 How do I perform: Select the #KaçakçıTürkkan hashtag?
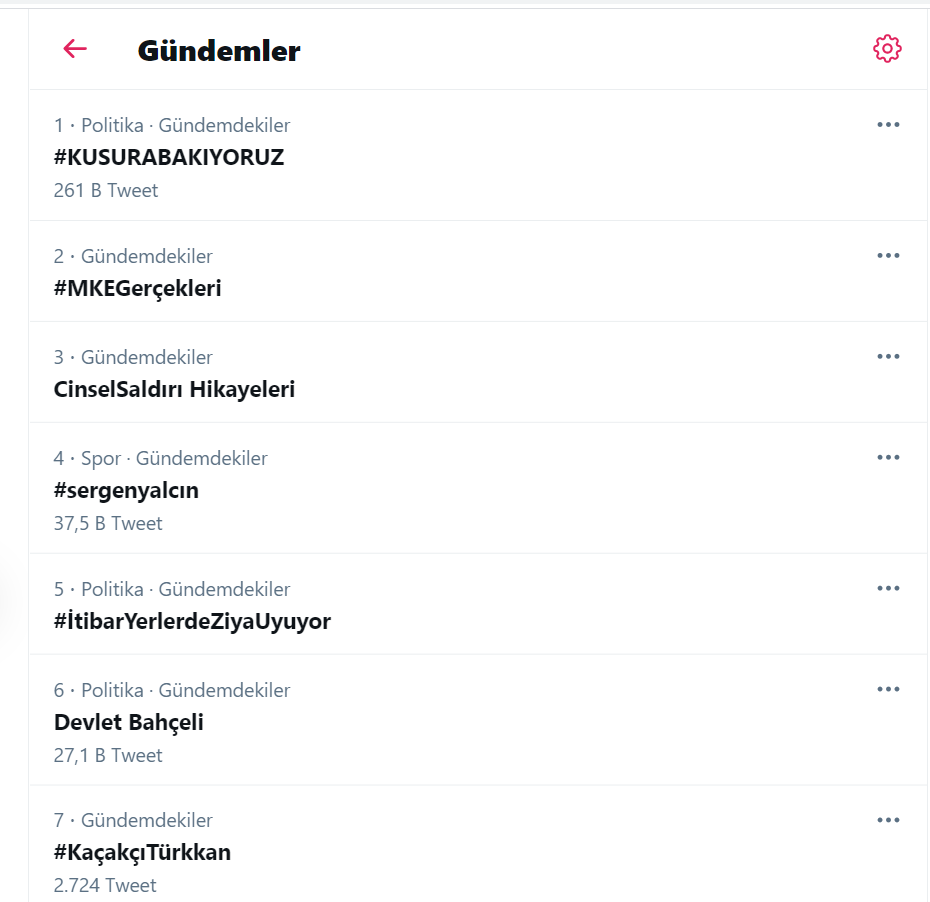pyautogui.click(x=142, y=853)
